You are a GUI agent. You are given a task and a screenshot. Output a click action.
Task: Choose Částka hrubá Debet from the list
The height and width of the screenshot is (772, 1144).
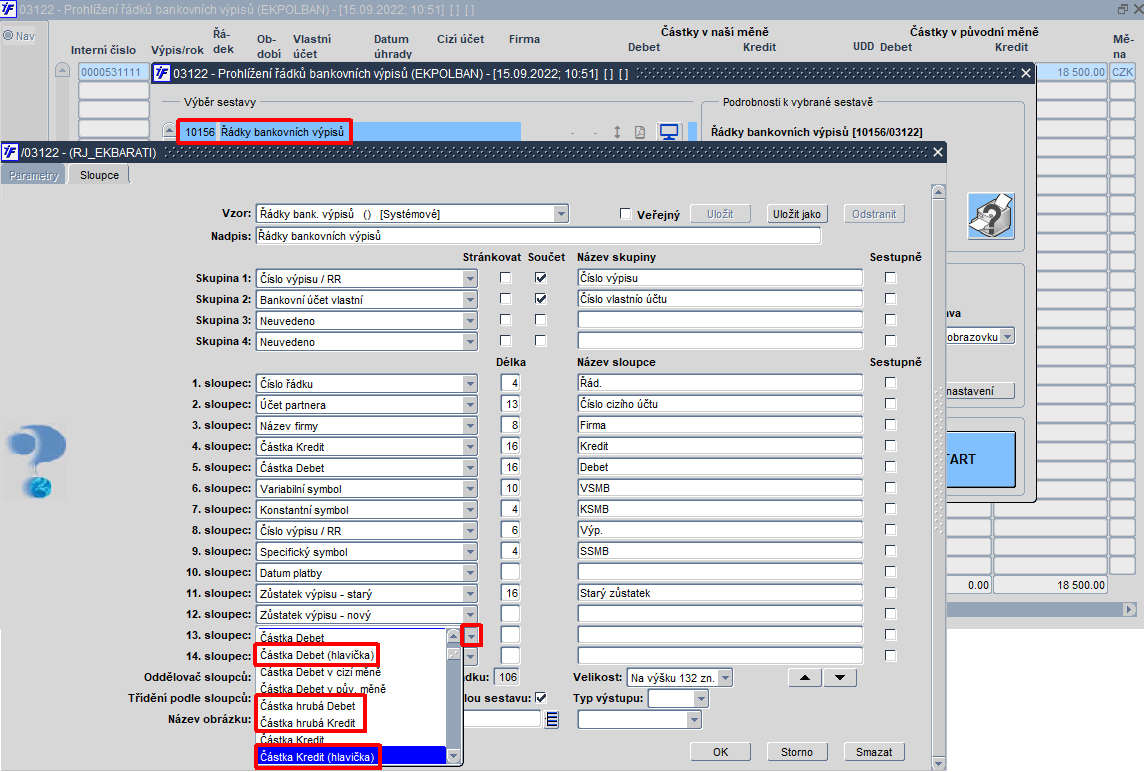click(x=307, y=706)
